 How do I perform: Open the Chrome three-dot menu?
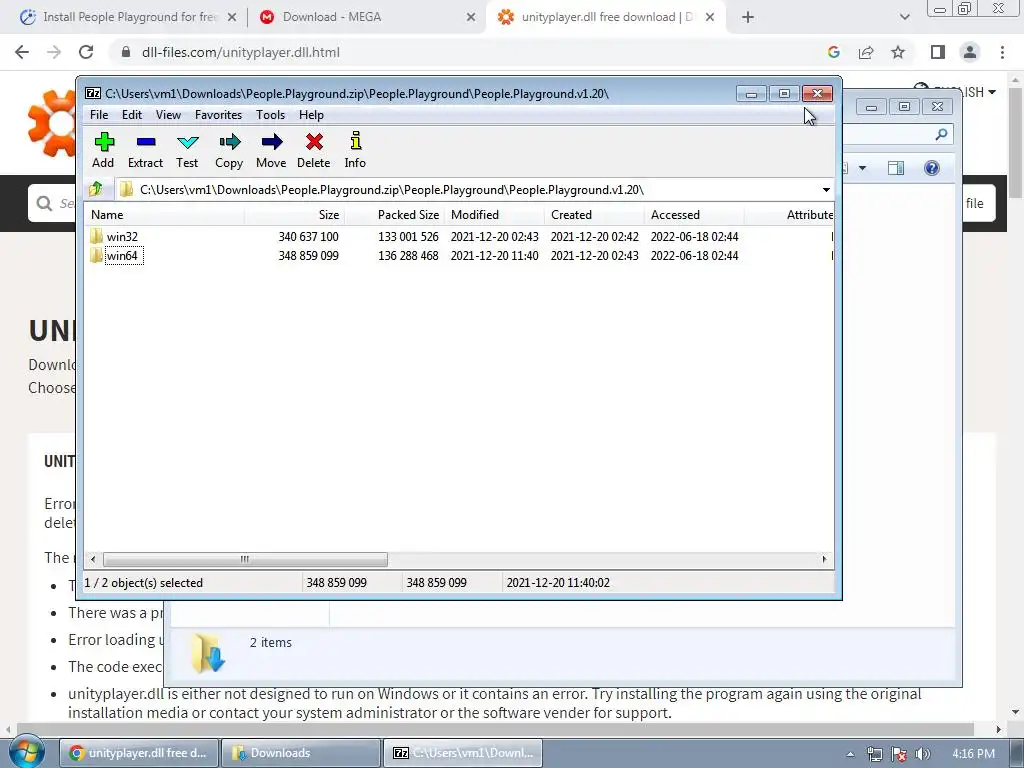pos(1002,52)
